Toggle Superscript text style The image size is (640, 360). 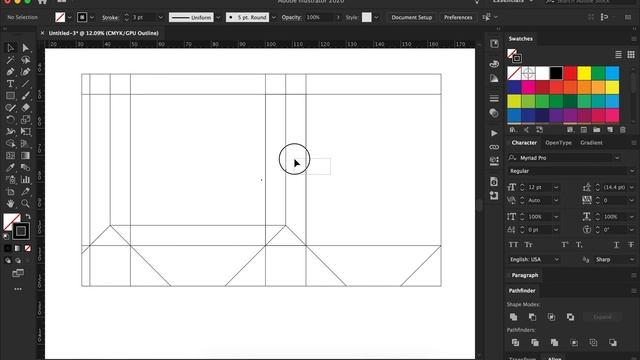(x=565, y=245)
